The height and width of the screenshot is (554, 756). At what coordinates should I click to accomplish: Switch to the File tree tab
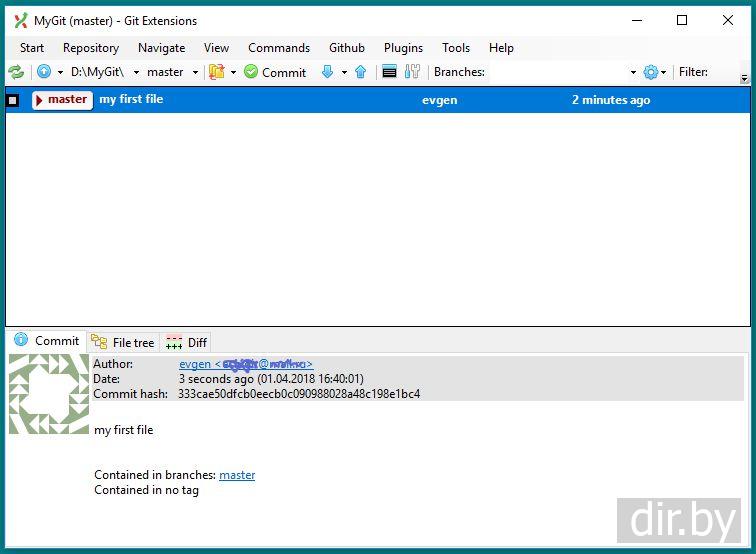point(124,342)
